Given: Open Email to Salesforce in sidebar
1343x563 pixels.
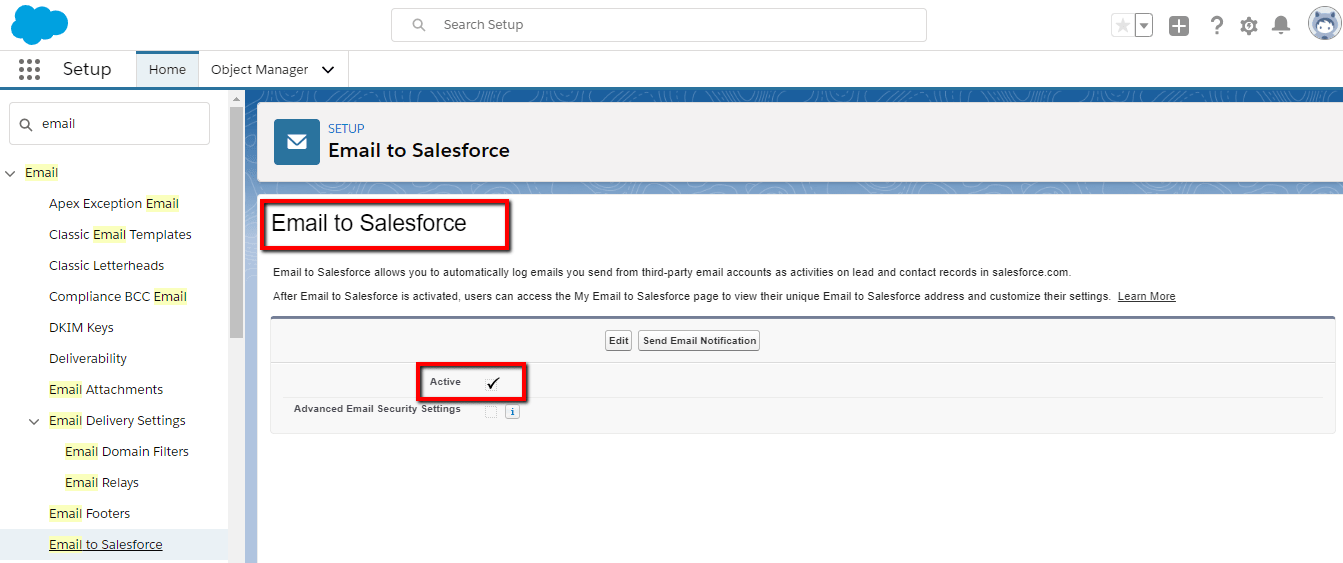Looking at the screenshot, I should (105, 544).
